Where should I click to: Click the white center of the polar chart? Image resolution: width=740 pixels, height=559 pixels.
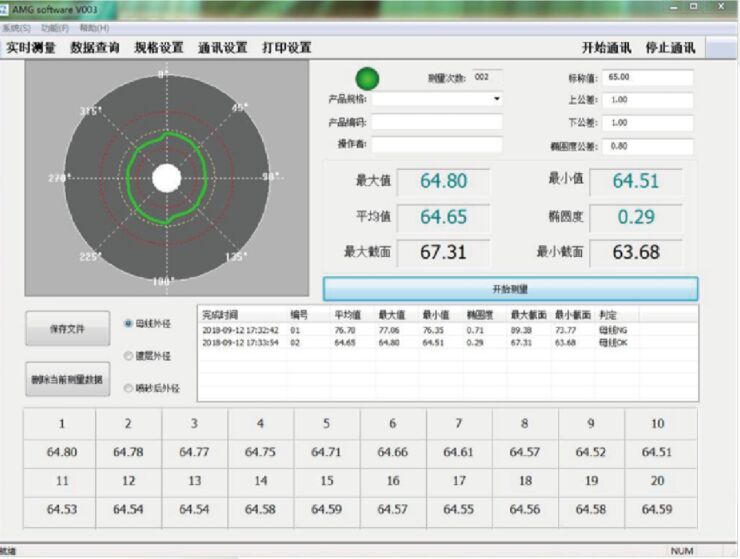[167, 178]
